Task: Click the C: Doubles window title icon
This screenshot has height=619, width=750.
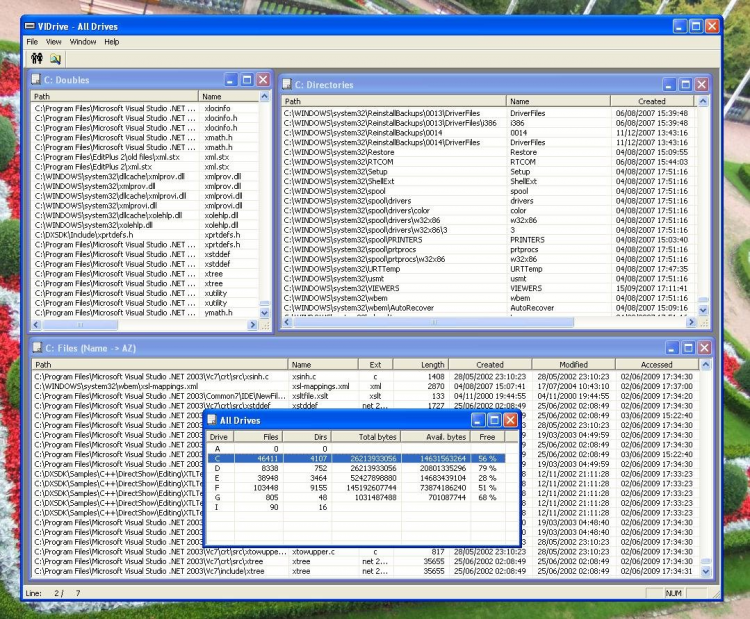Action: click(x=36, y=80)
